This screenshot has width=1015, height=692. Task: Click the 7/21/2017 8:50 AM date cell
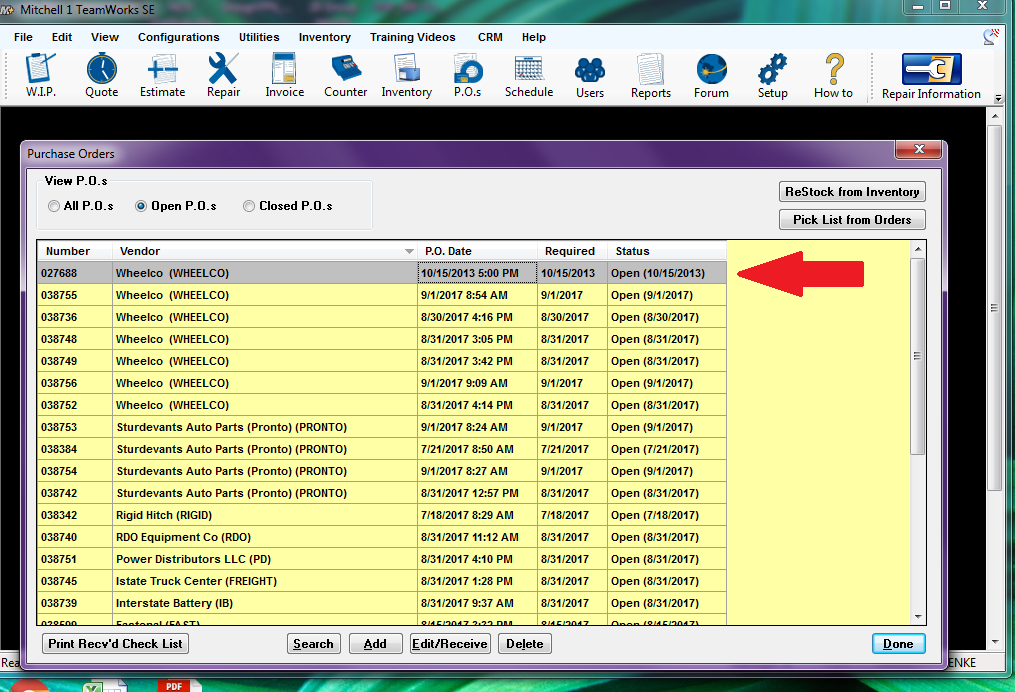477,449
